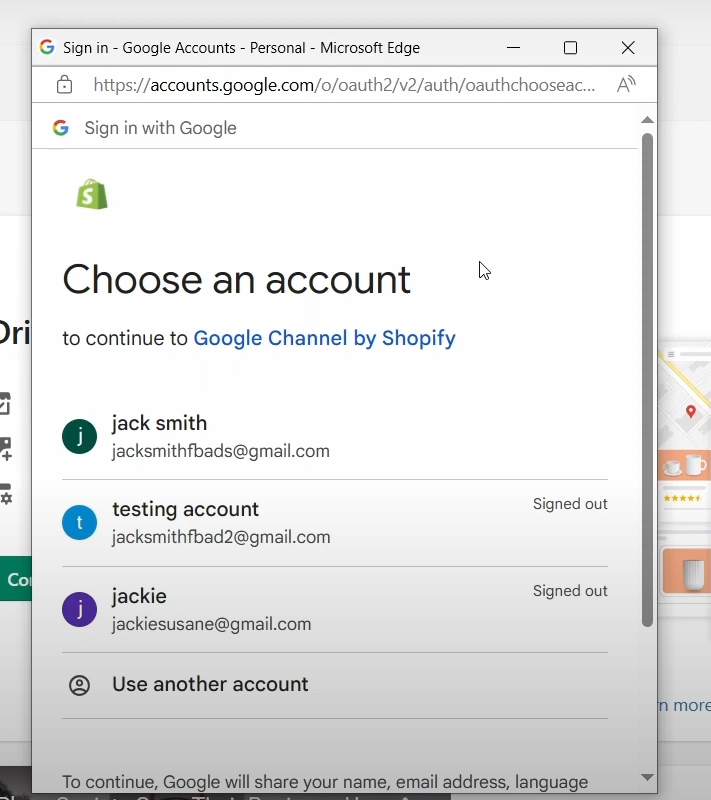Viewport: 711px width, 800px height.
Task: Click the vertical scrollbar thumb
Action: pyautogui.click(x=647, y=380)
